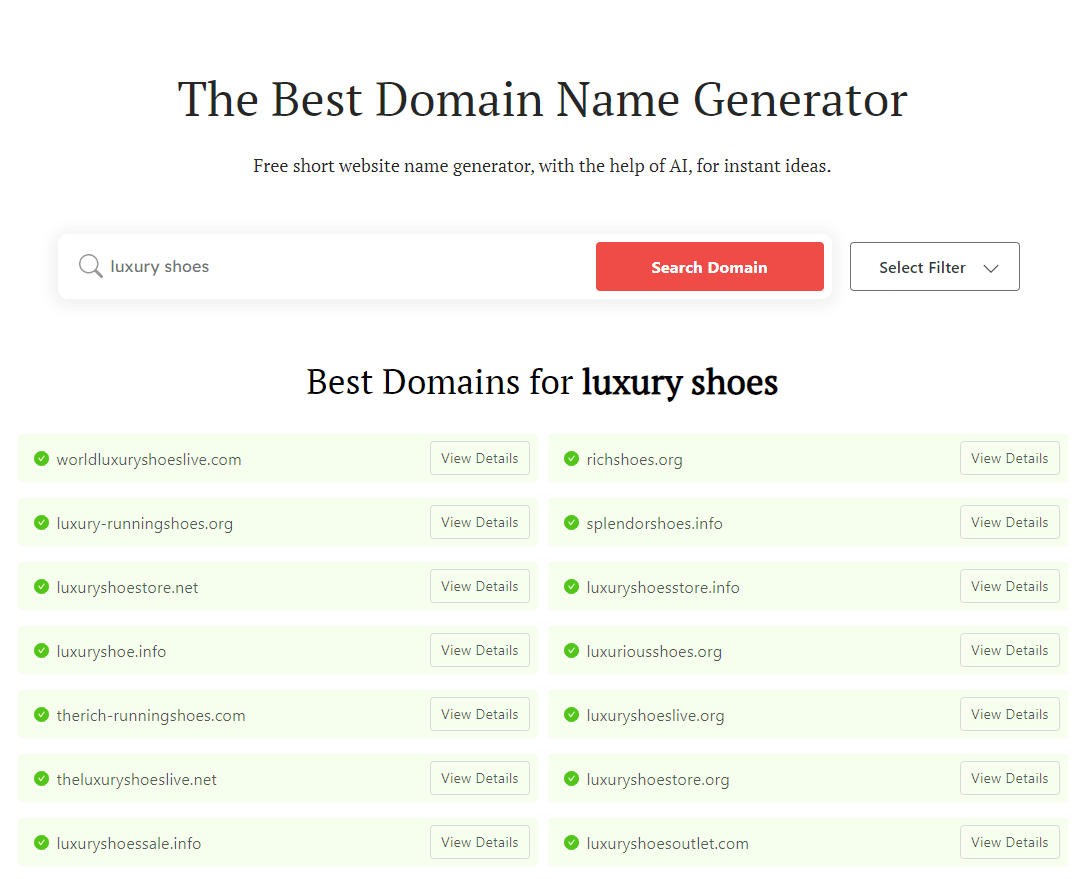
Task: View Details for luxuryshoeslive.org
Action: [1010, 715]
